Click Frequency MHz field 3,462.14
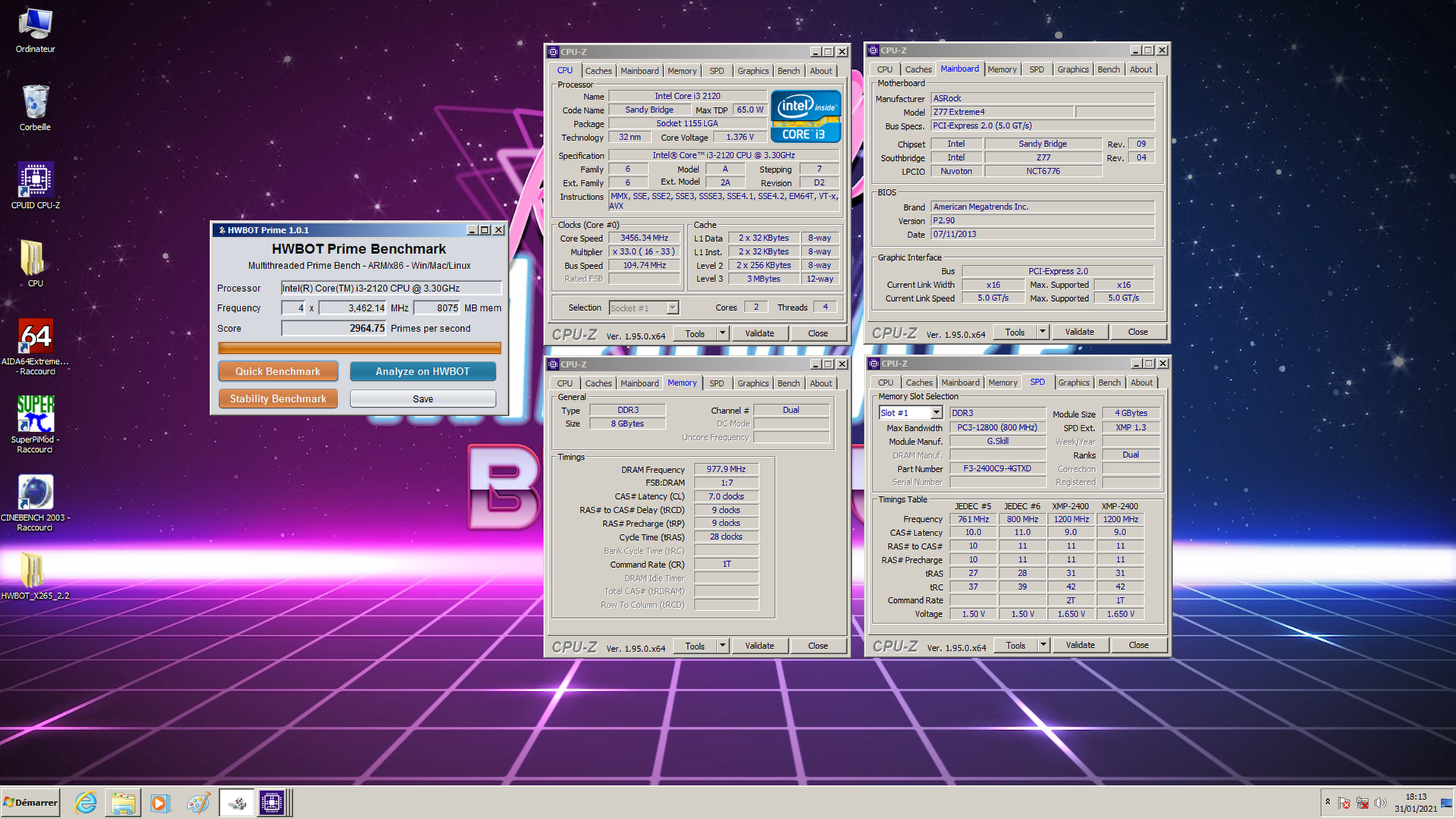Screen dimensions: 1456x819 [x=353, y=308]
